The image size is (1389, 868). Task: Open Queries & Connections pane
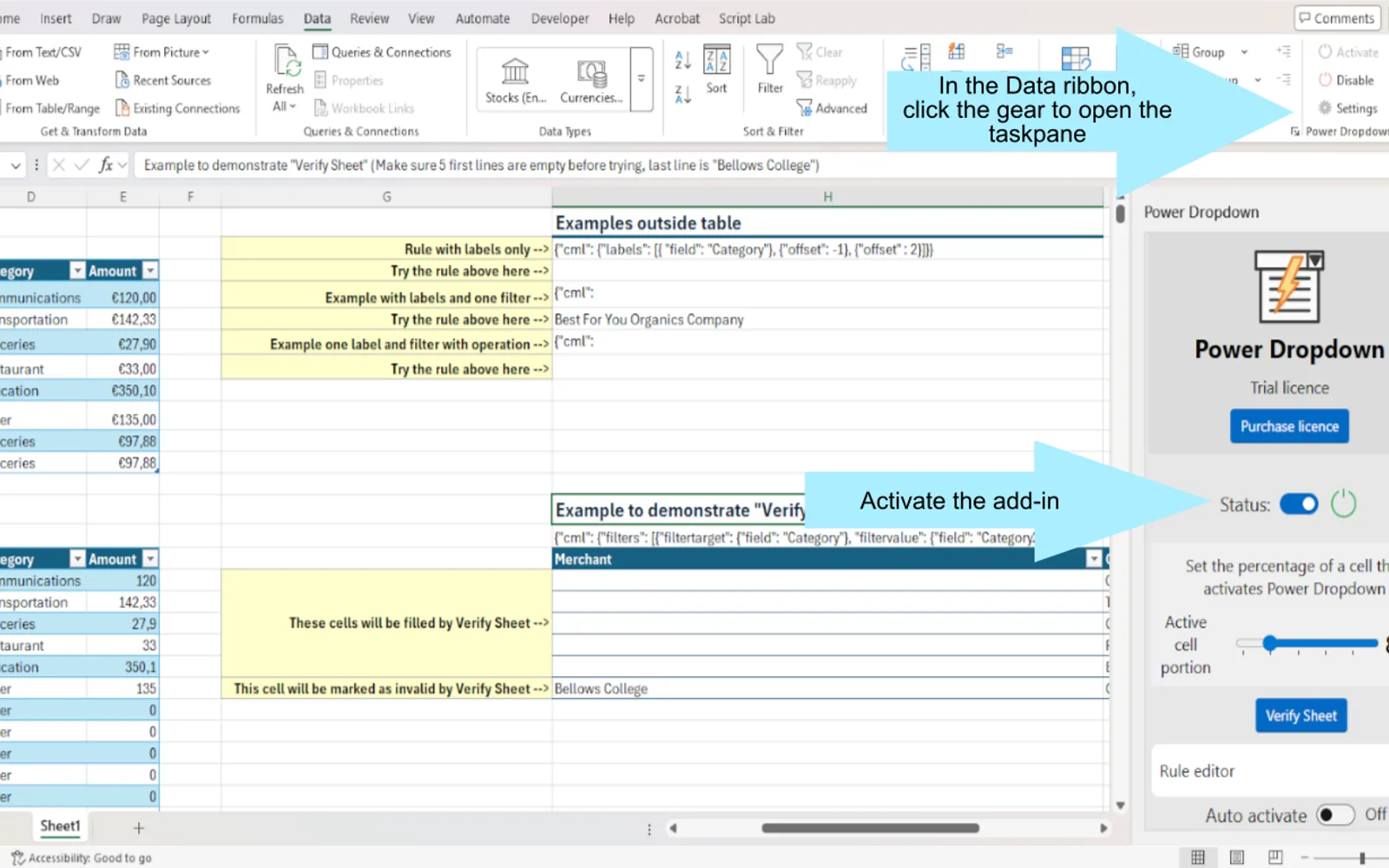382,52
